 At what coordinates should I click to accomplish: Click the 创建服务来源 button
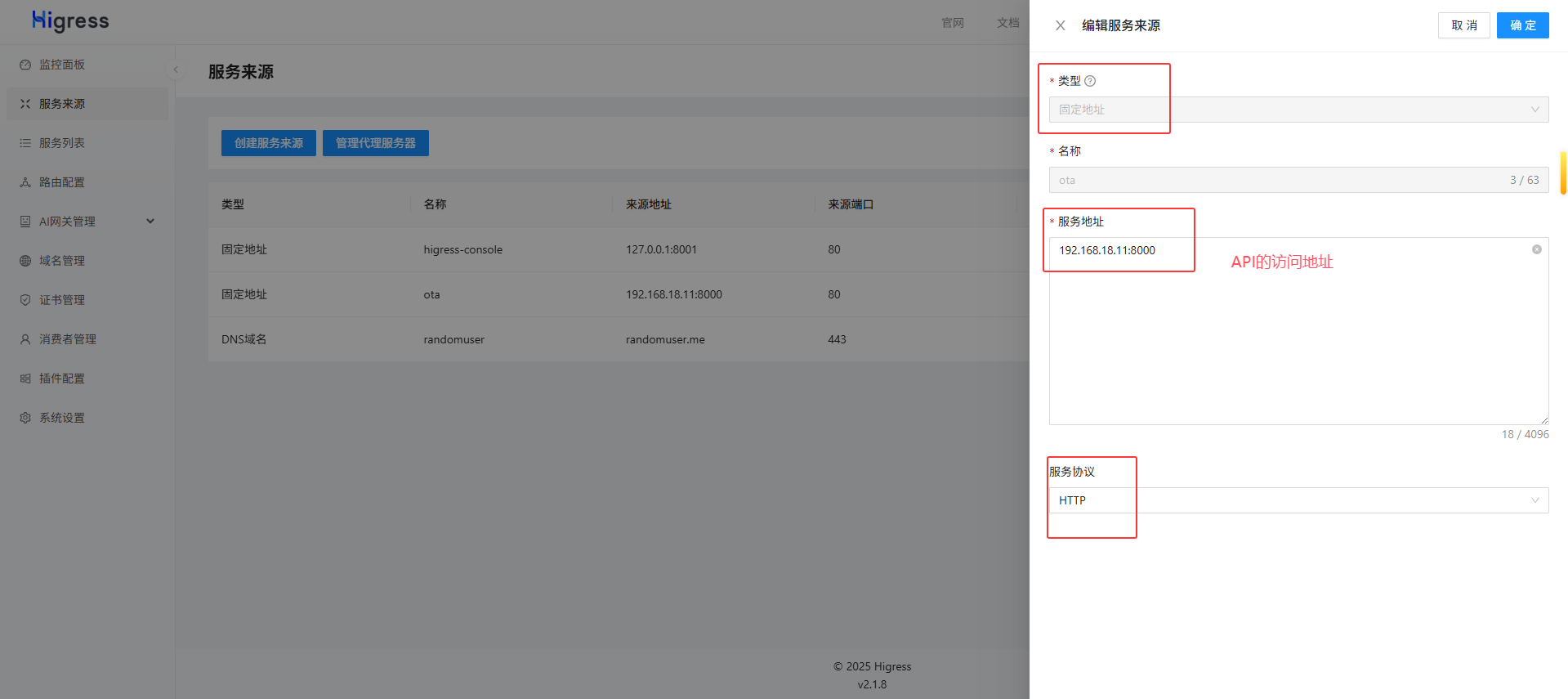pyautogui.click(x=269, y=143)
